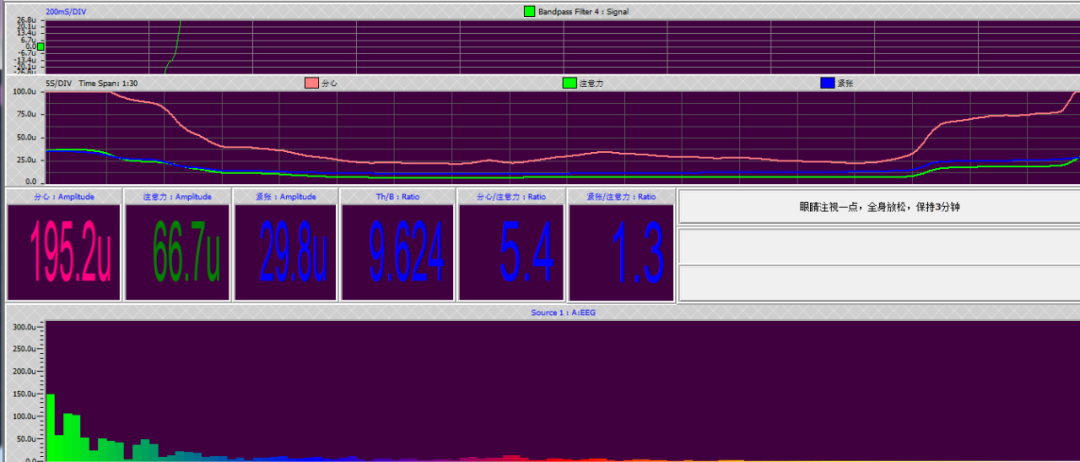Click the tallest green spectrum bar
1080x462 pixels.
[50, 427]
